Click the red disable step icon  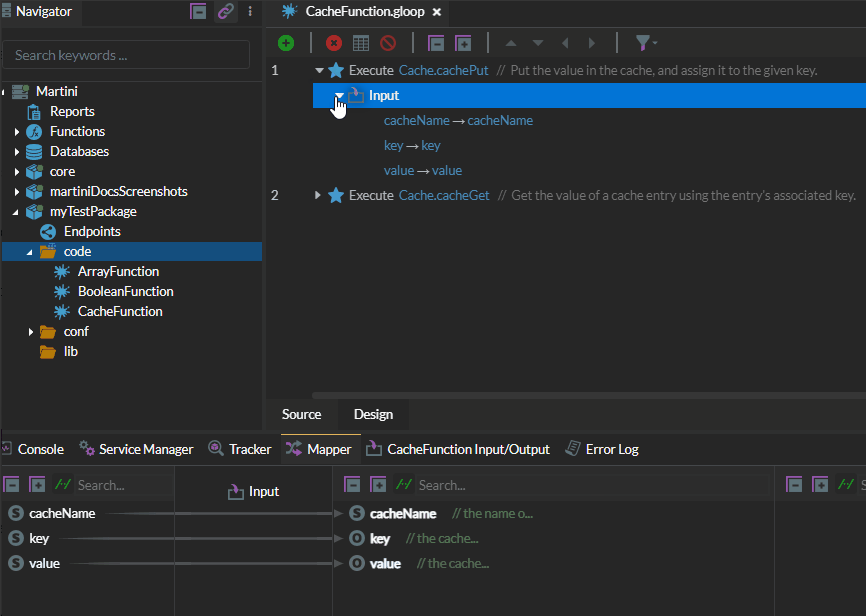pyautogui.click(x=388, y=43)
